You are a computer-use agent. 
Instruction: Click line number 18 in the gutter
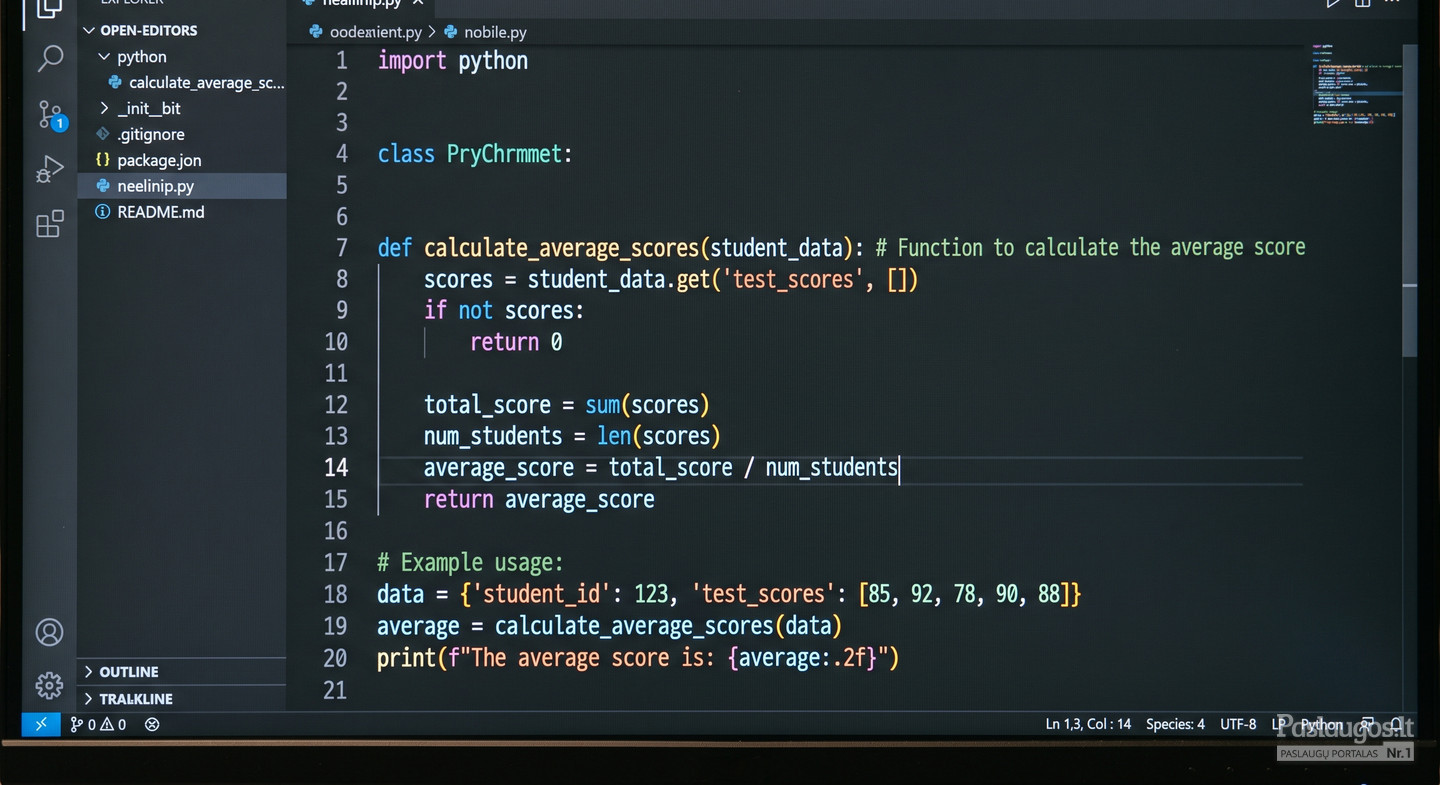(336, 594)
